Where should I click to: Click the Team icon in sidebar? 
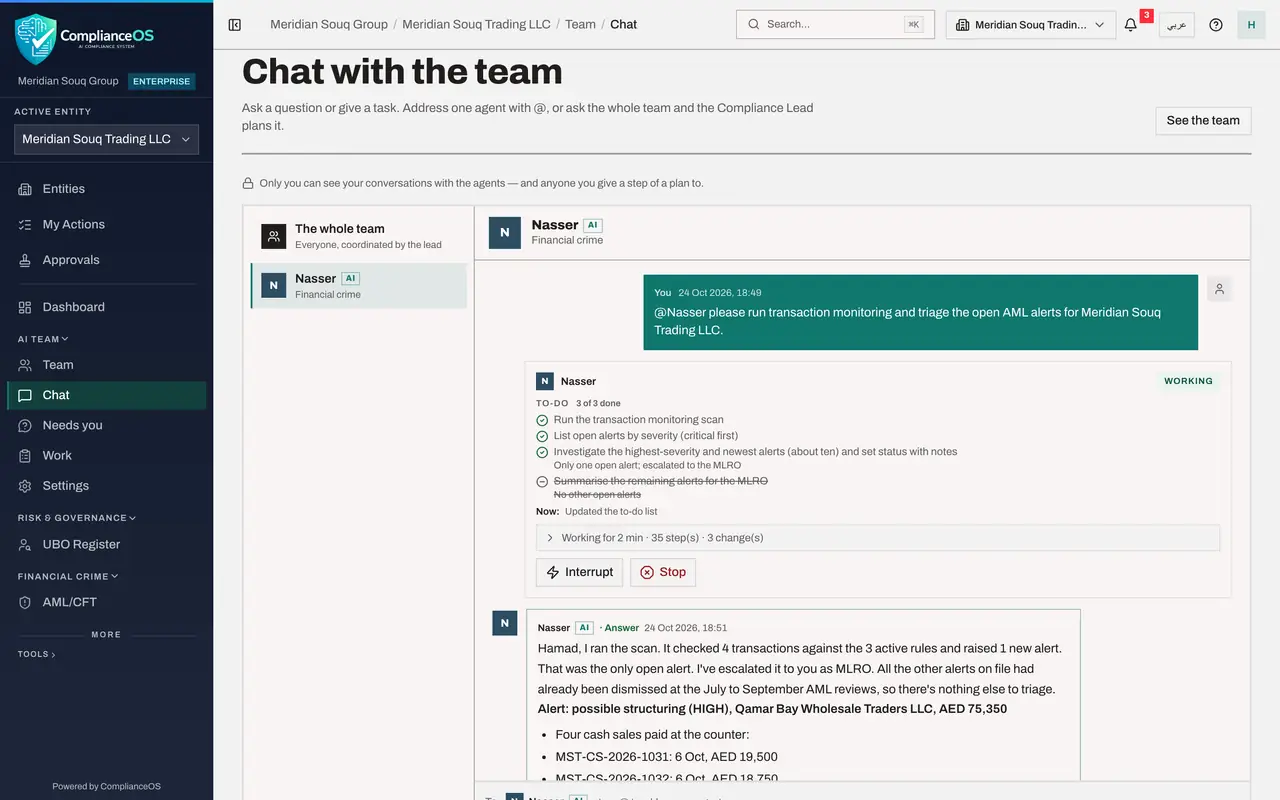(x=25, y=365)
